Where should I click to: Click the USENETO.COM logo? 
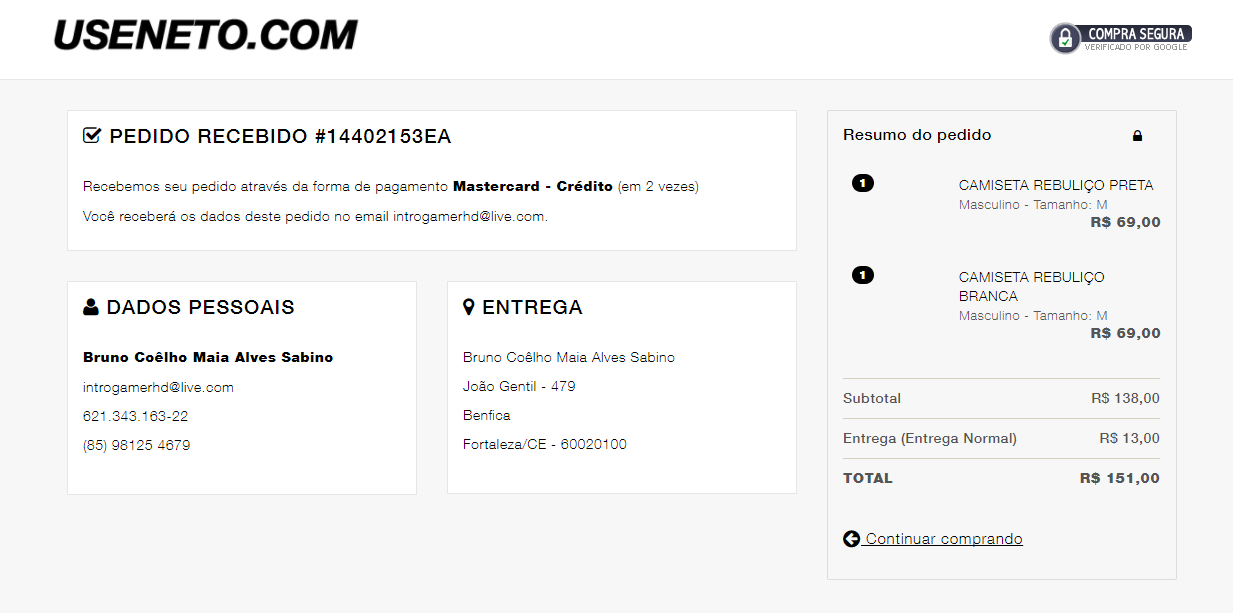coord(205,35)
